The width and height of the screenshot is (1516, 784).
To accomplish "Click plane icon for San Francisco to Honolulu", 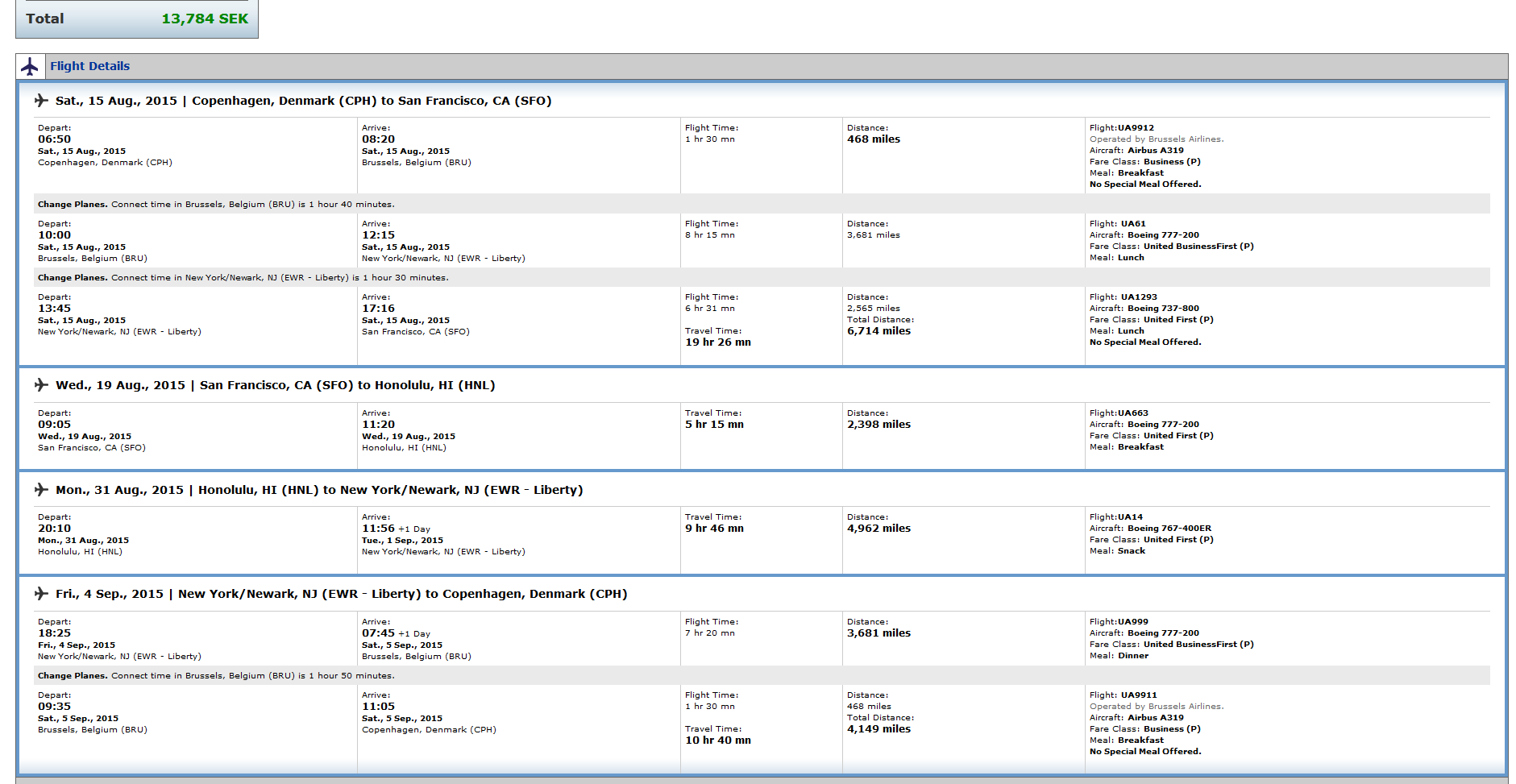I will [41, 385].
